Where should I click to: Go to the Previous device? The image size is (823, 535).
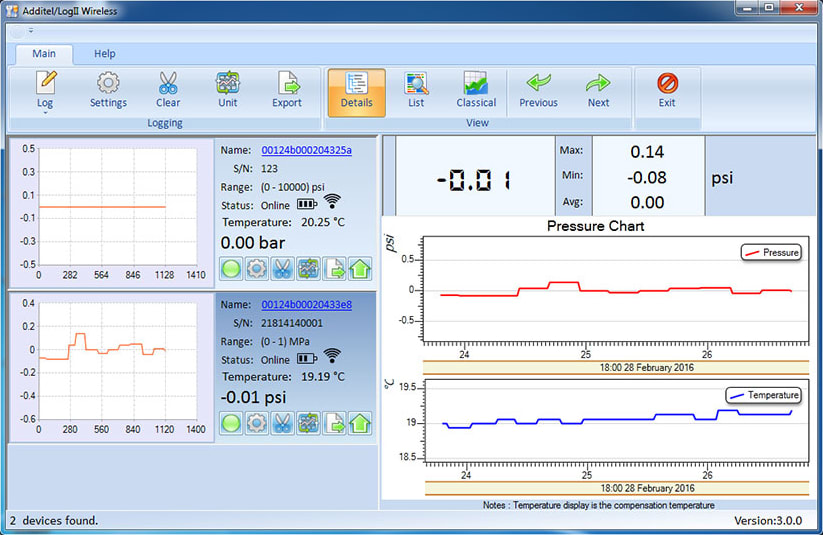tap(539, 90)
